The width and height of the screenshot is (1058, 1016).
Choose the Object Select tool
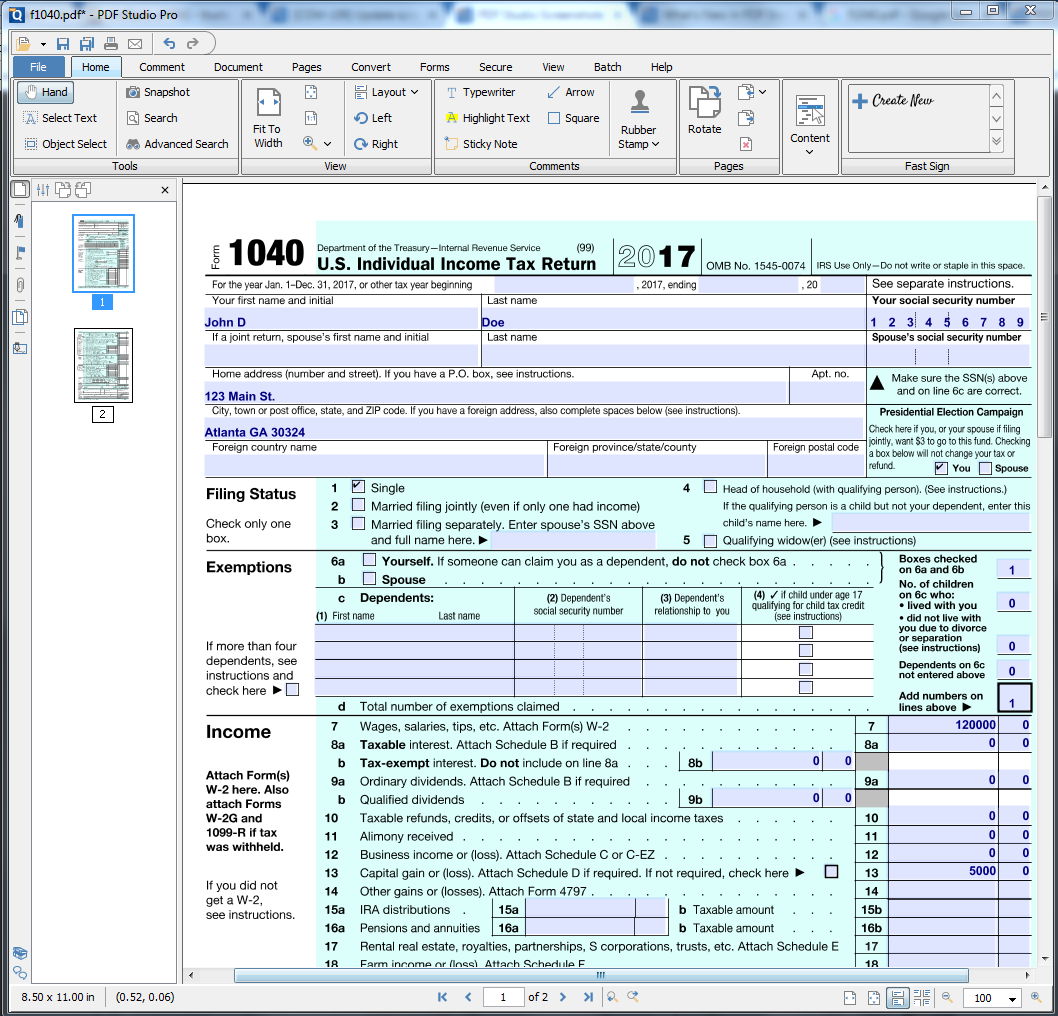(x=65, y=144)
